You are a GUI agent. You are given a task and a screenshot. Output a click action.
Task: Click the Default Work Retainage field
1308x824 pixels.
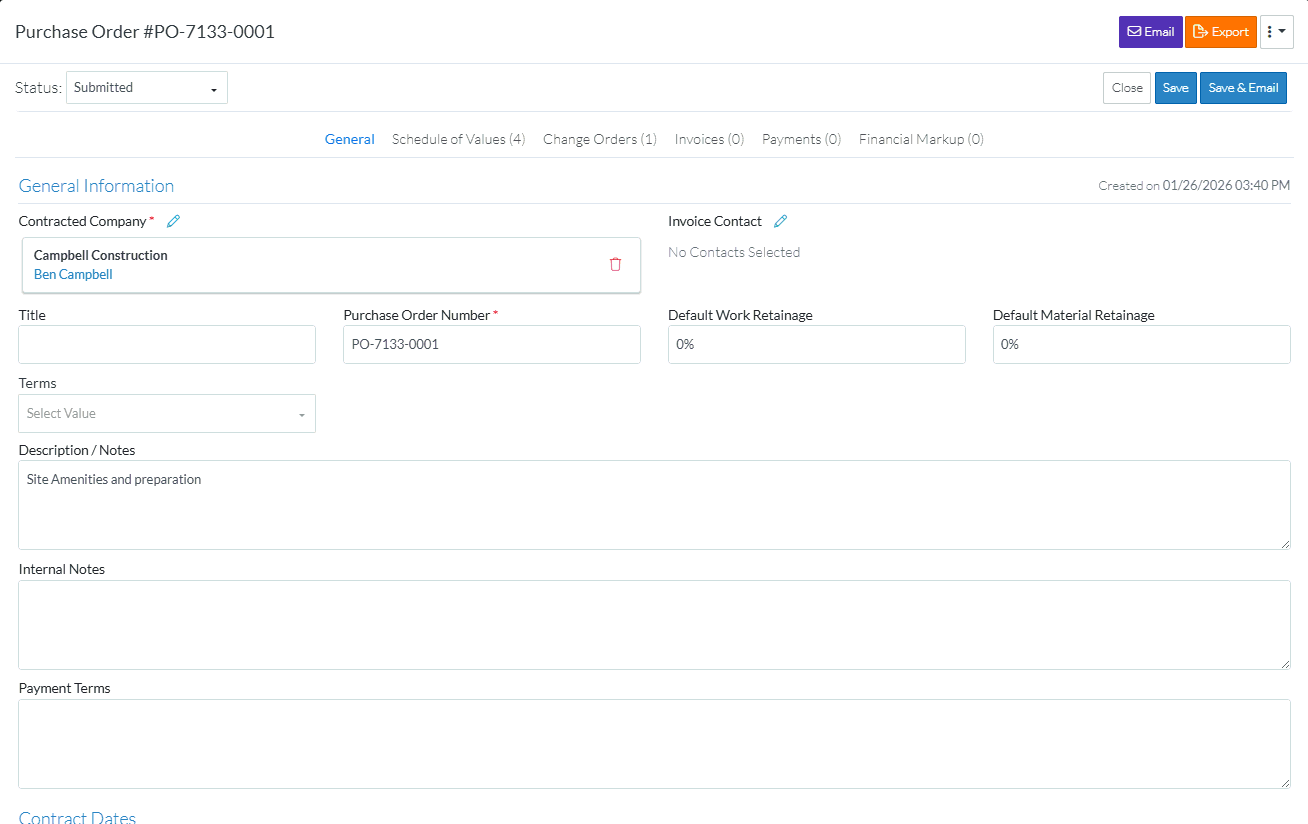point(817,344)
